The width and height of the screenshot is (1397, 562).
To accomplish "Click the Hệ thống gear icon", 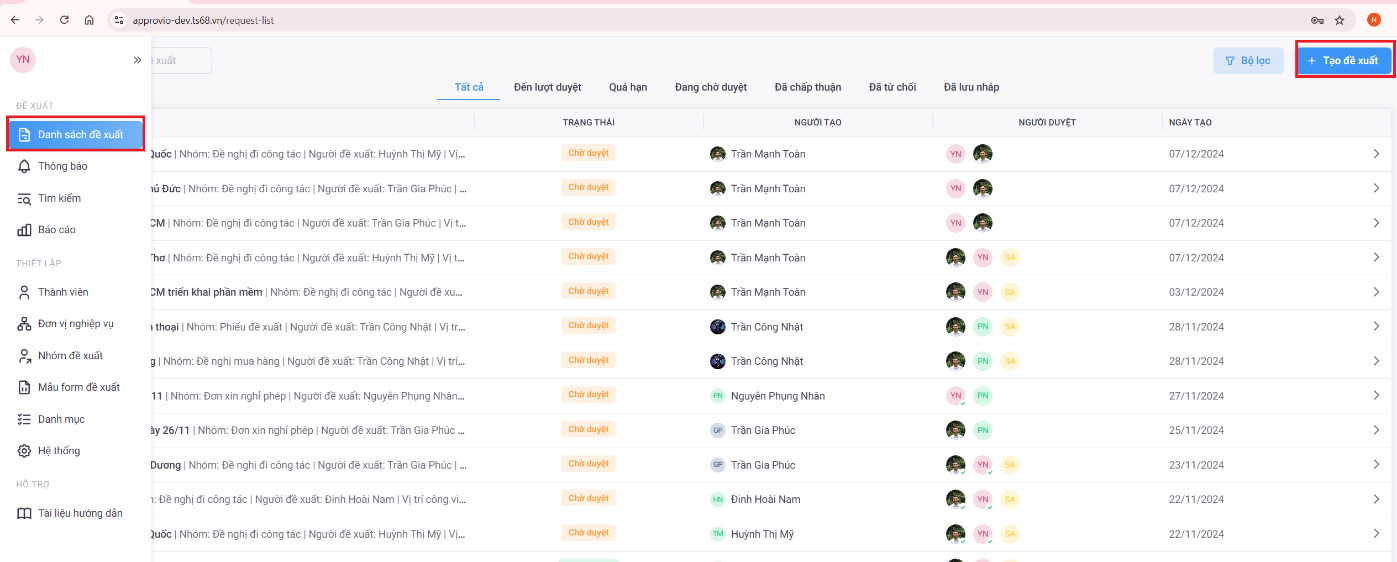I will (24, 451).
